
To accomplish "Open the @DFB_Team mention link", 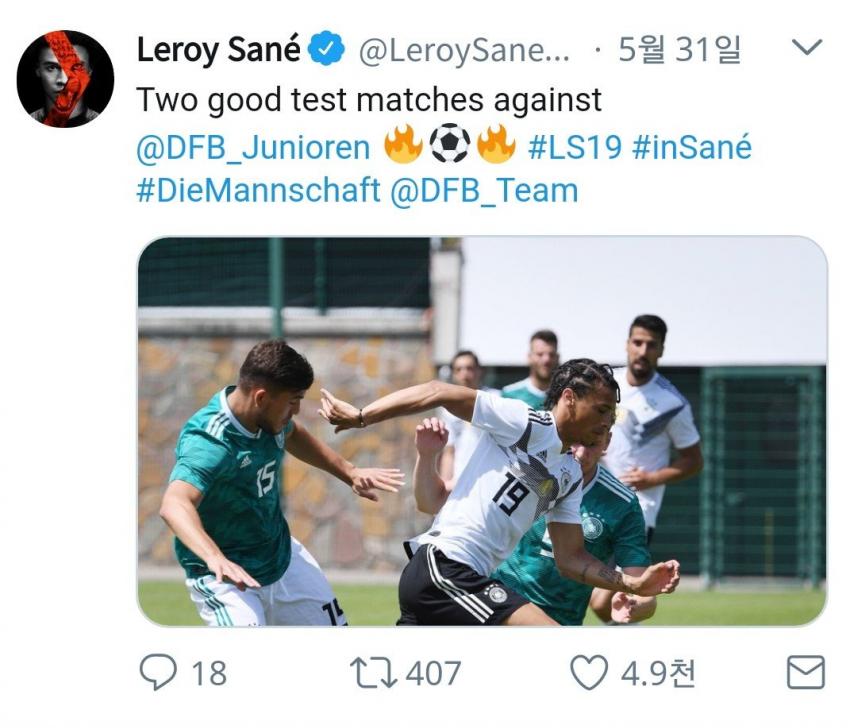I will tap(484, 191).
